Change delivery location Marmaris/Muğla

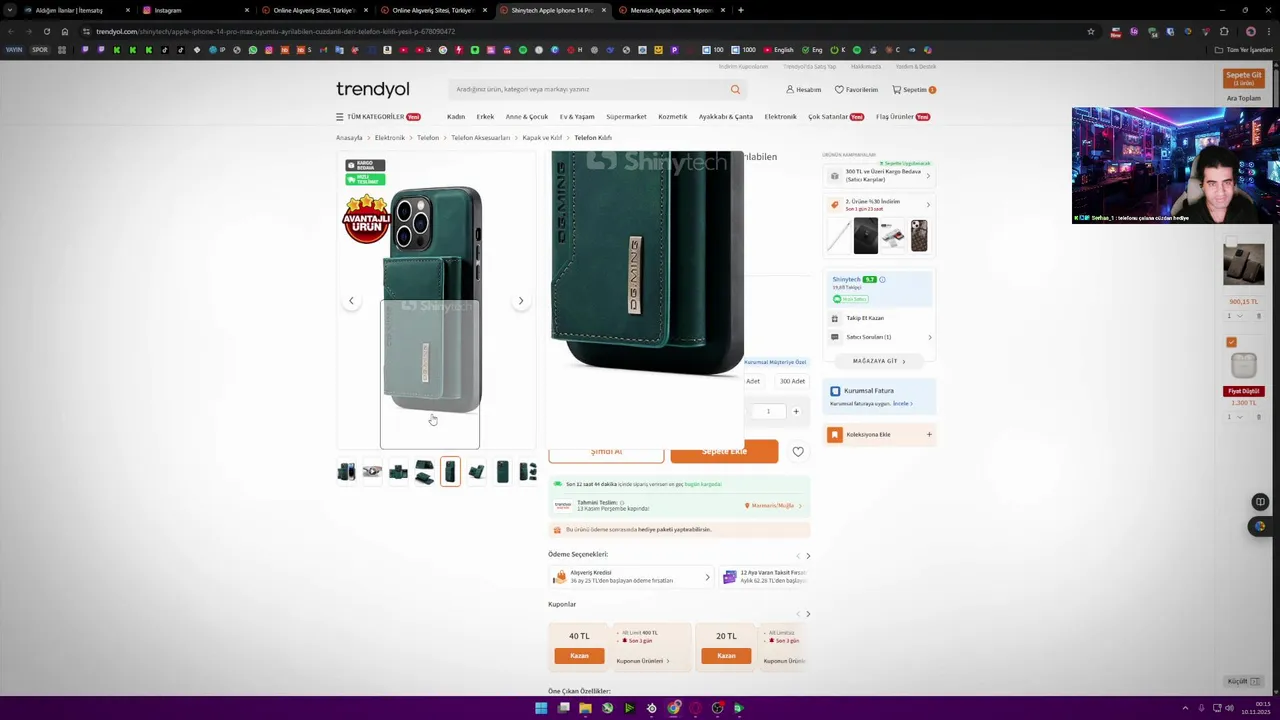click(x=773, y=506)
